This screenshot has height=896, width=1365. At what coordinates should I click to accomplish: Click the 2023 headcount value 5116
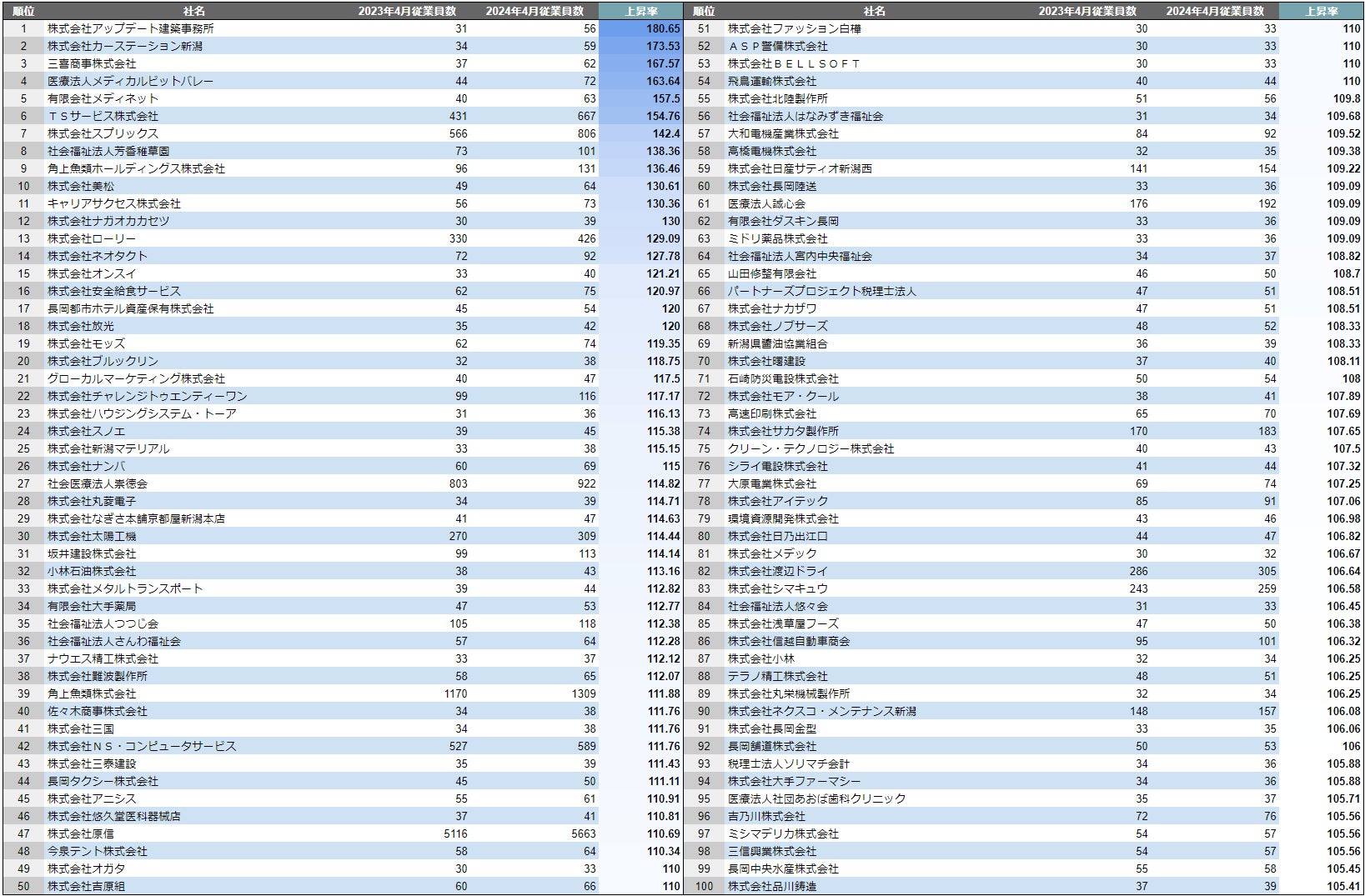(x=455, y=833)
